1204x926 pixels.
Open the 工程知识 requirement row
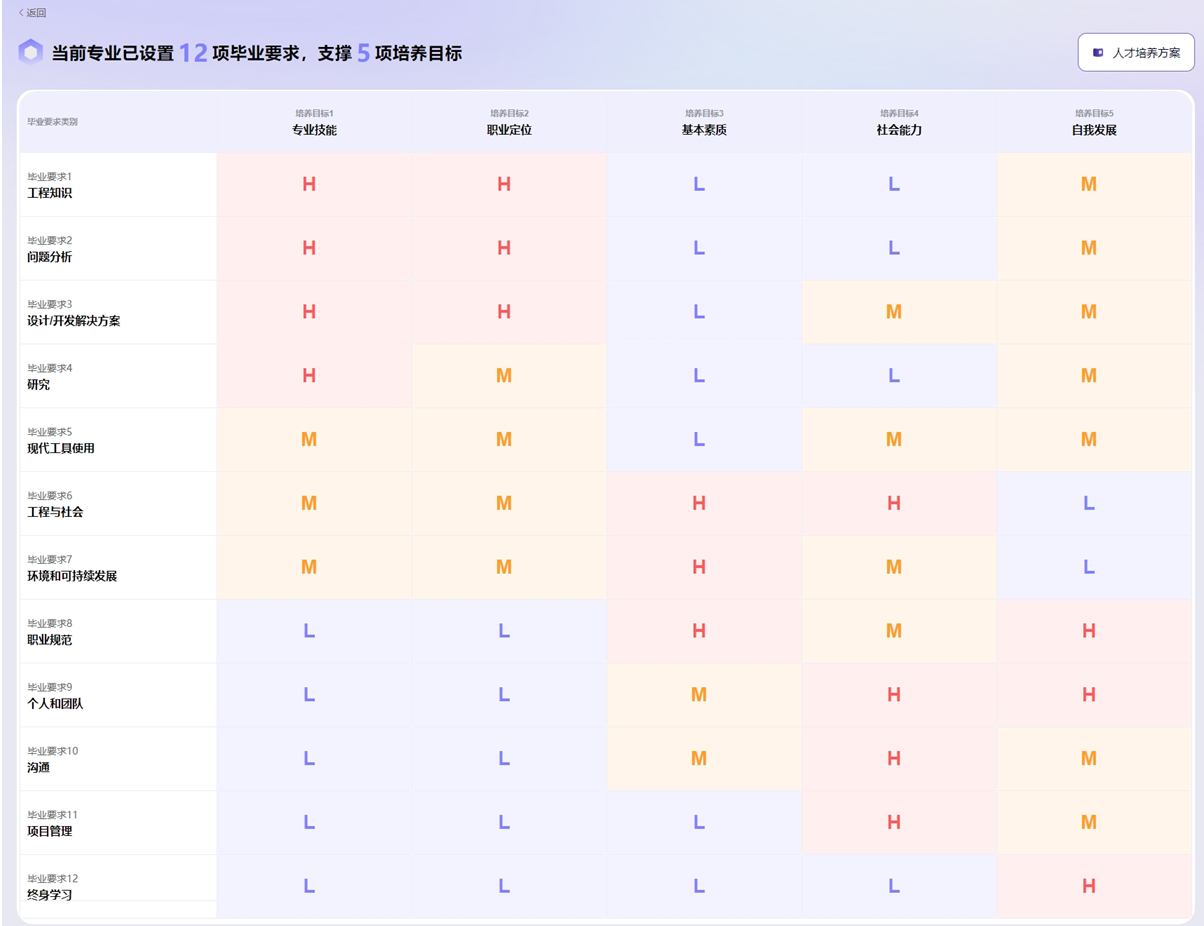(x=50, y=193)
